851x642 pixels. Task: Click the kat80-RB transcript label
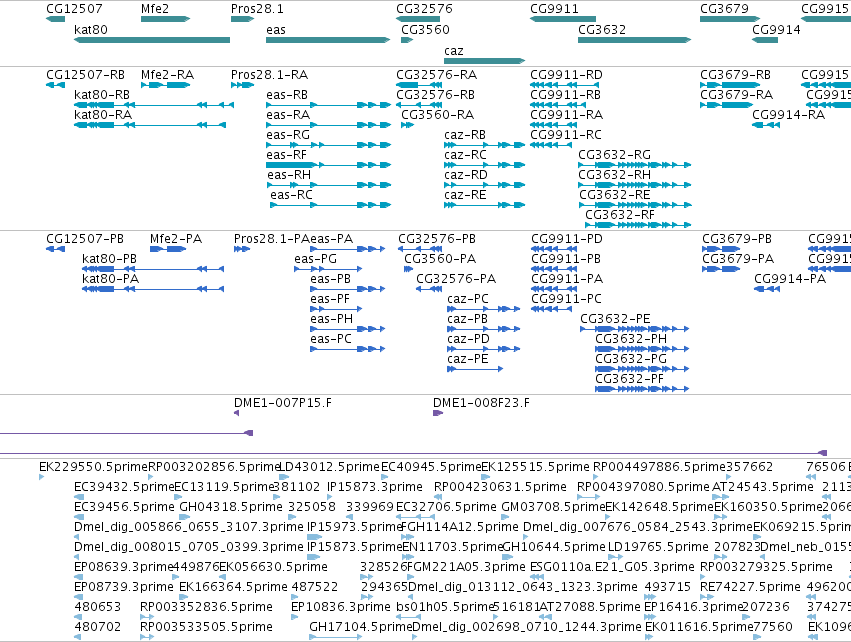(102, 94)
